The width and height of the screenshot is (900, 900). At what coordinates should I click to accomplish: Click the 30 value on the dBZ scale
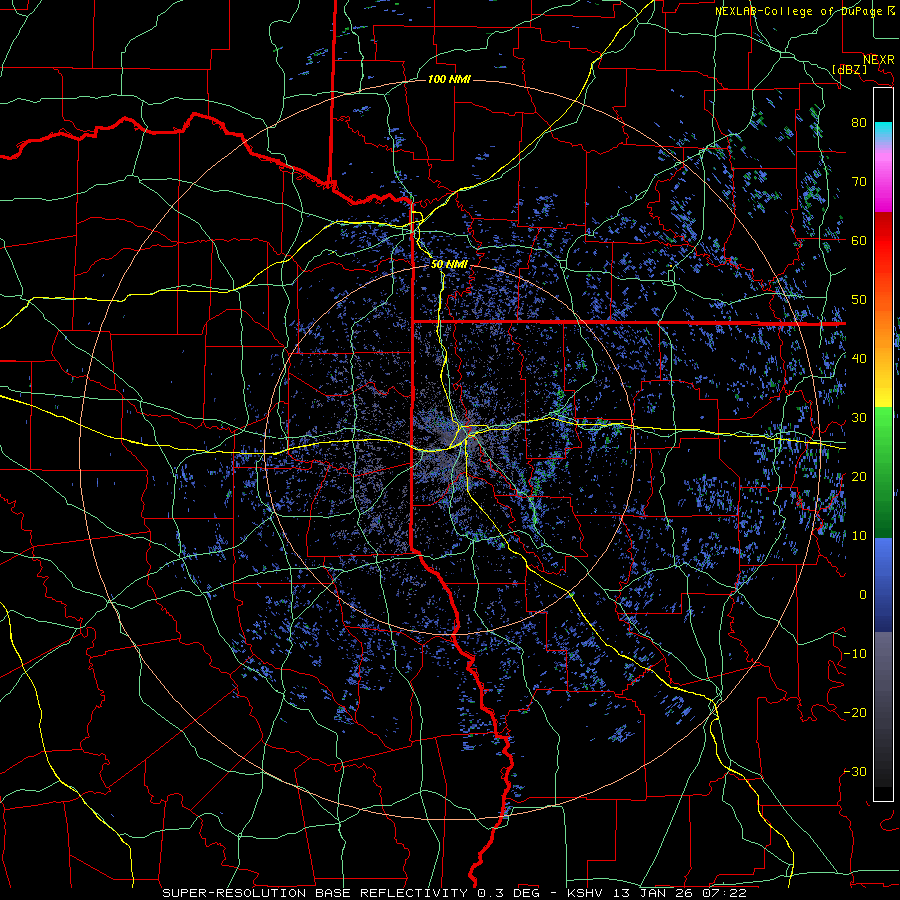(x=859, y=417)
